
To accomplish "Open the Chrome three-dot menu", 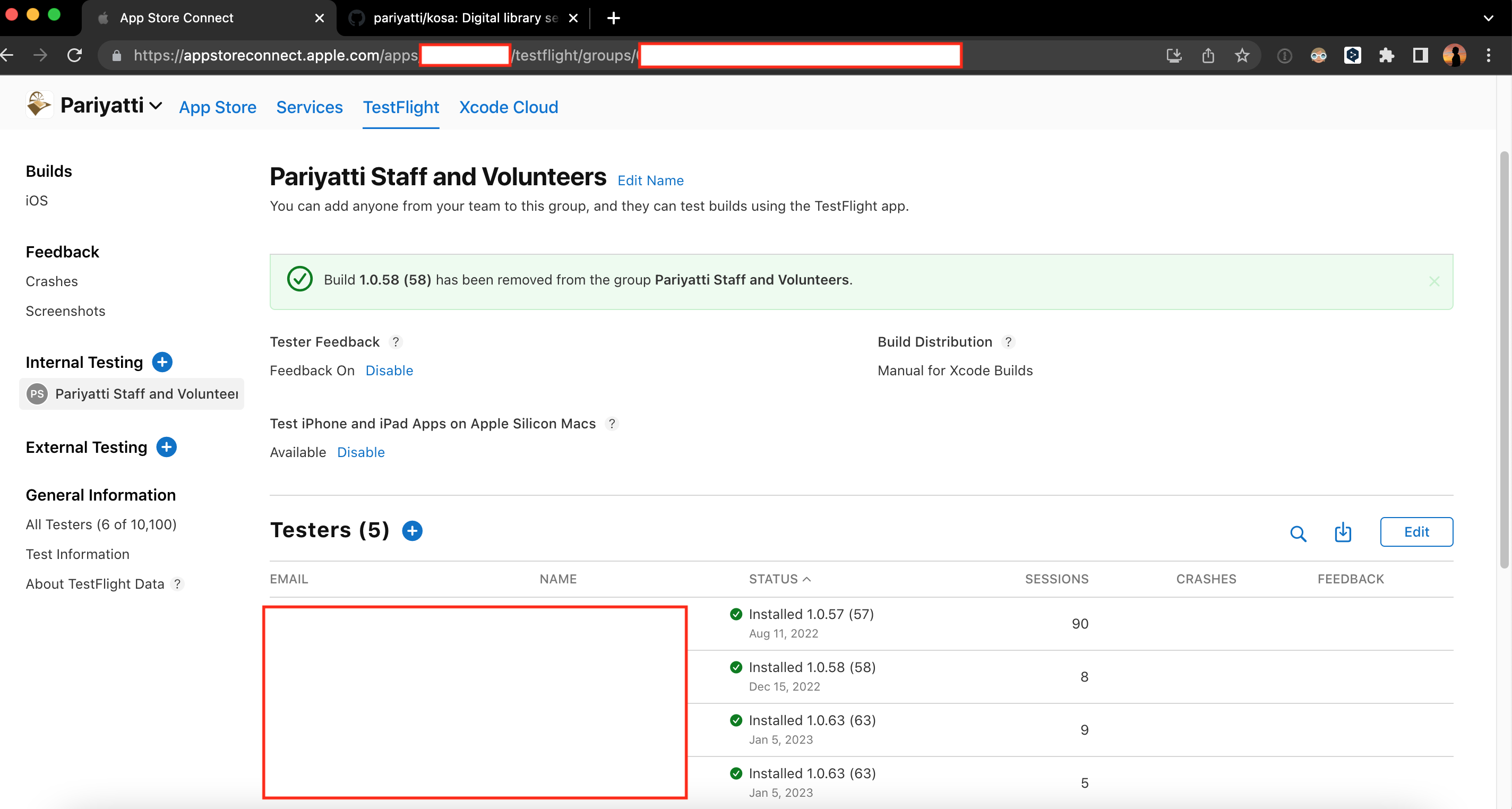I will tap(1489, 56).
